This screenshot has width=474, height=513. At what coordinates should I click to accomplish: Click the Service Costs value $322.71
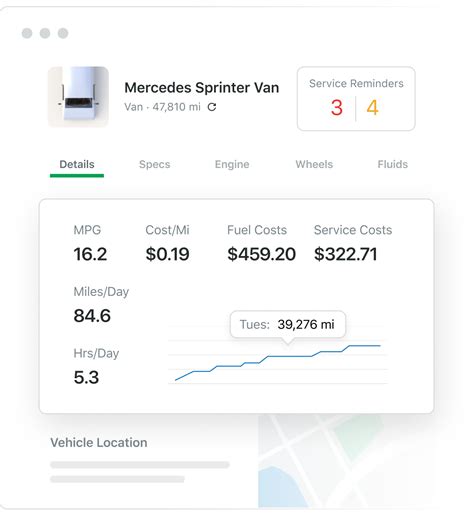click(346, 254)
